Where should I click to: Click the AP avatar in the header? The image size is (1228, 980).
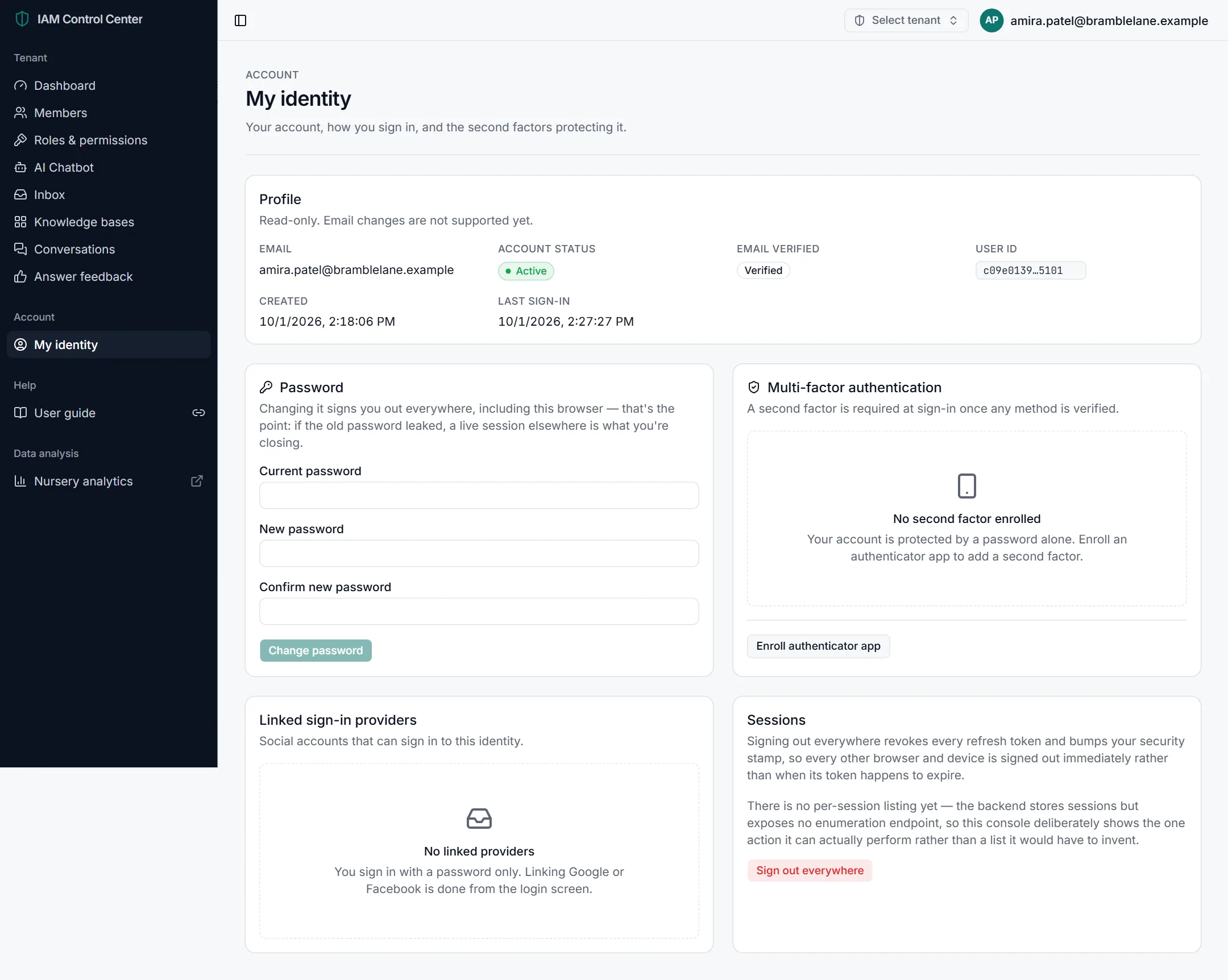tap(991, 20)
